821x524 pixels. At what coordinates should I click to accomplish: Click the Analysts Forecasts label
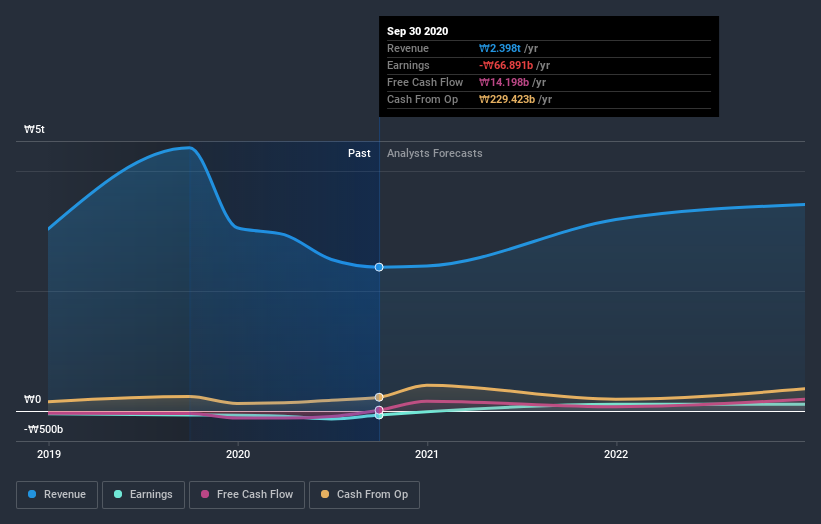pos(435,153)
